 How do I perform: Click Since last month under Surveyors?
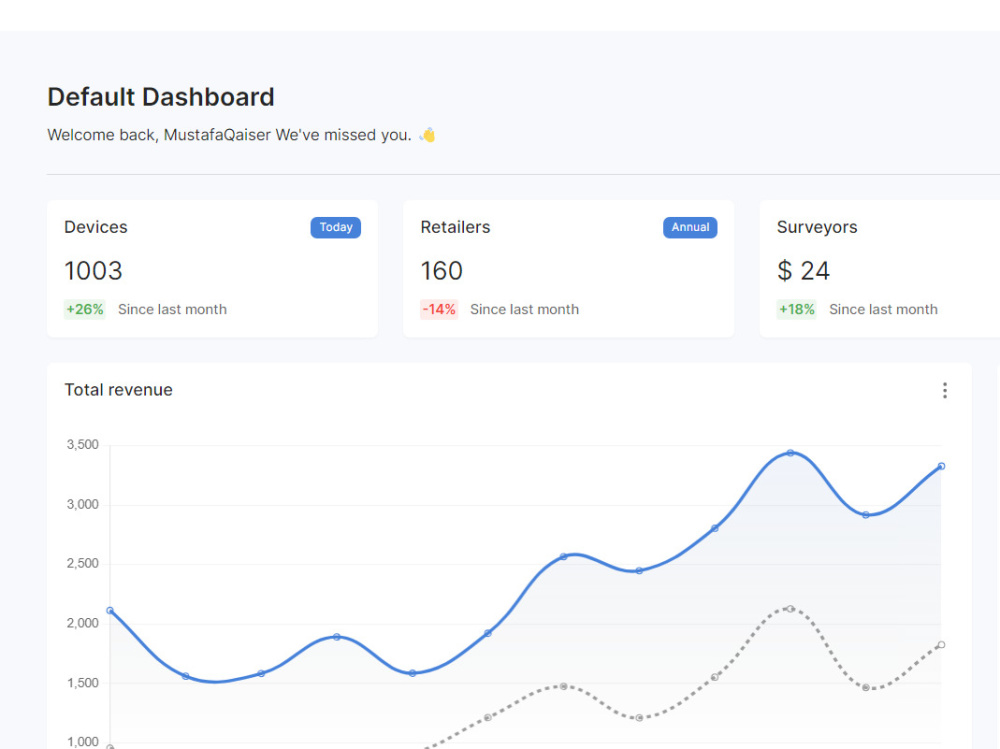coord(883,309)
